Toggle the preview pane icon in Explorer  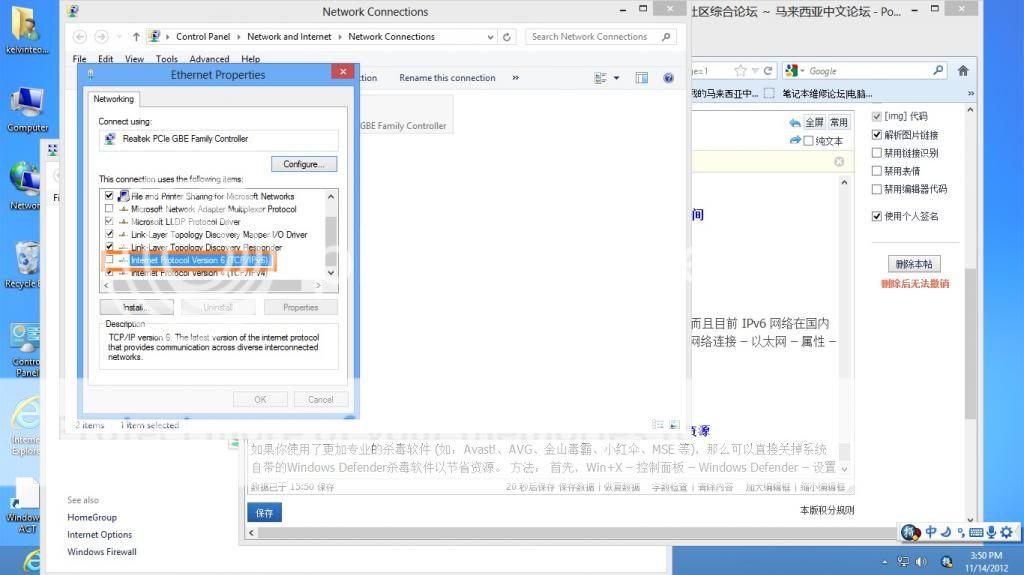(x=642, y=78)
